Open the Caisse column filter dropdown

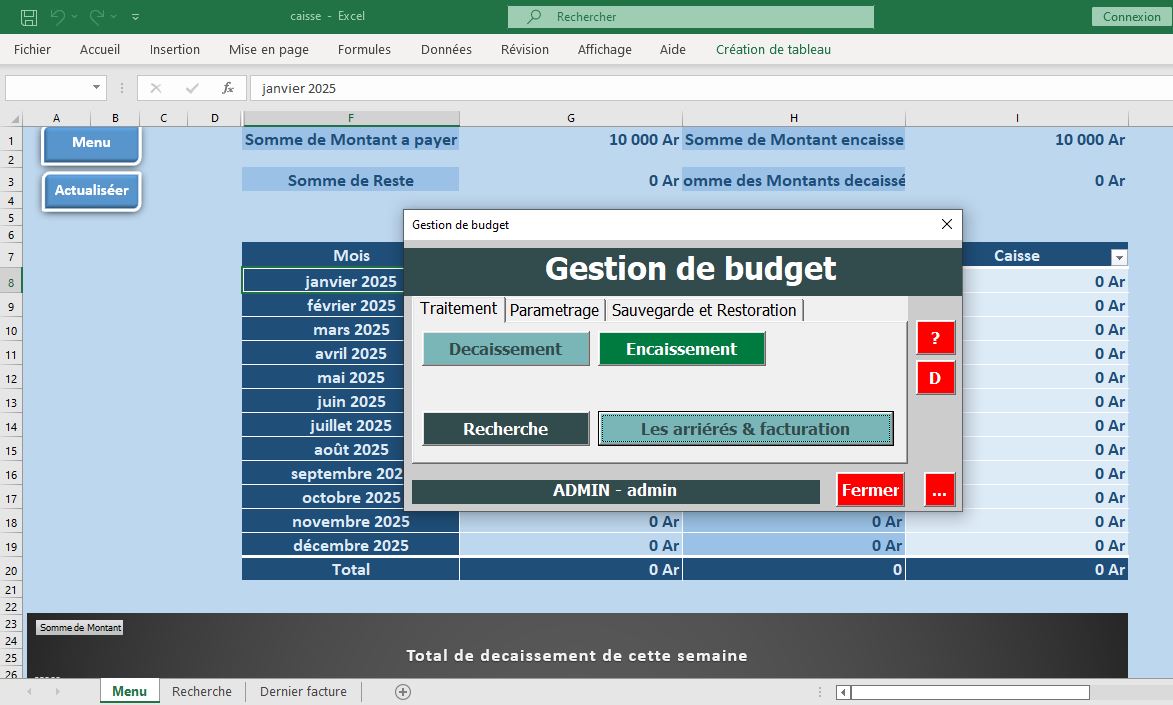[1118, 257]
